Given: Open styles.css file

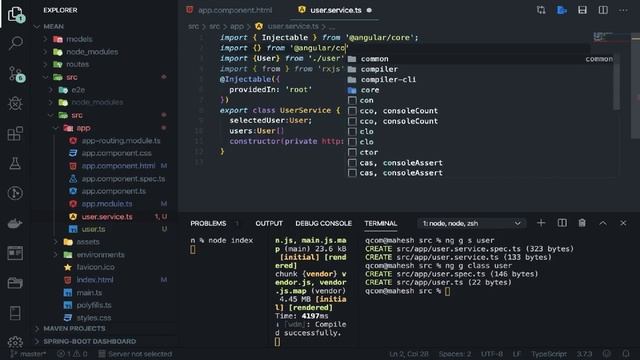Looking at the screenshot, I should click(x=93, y=318).
